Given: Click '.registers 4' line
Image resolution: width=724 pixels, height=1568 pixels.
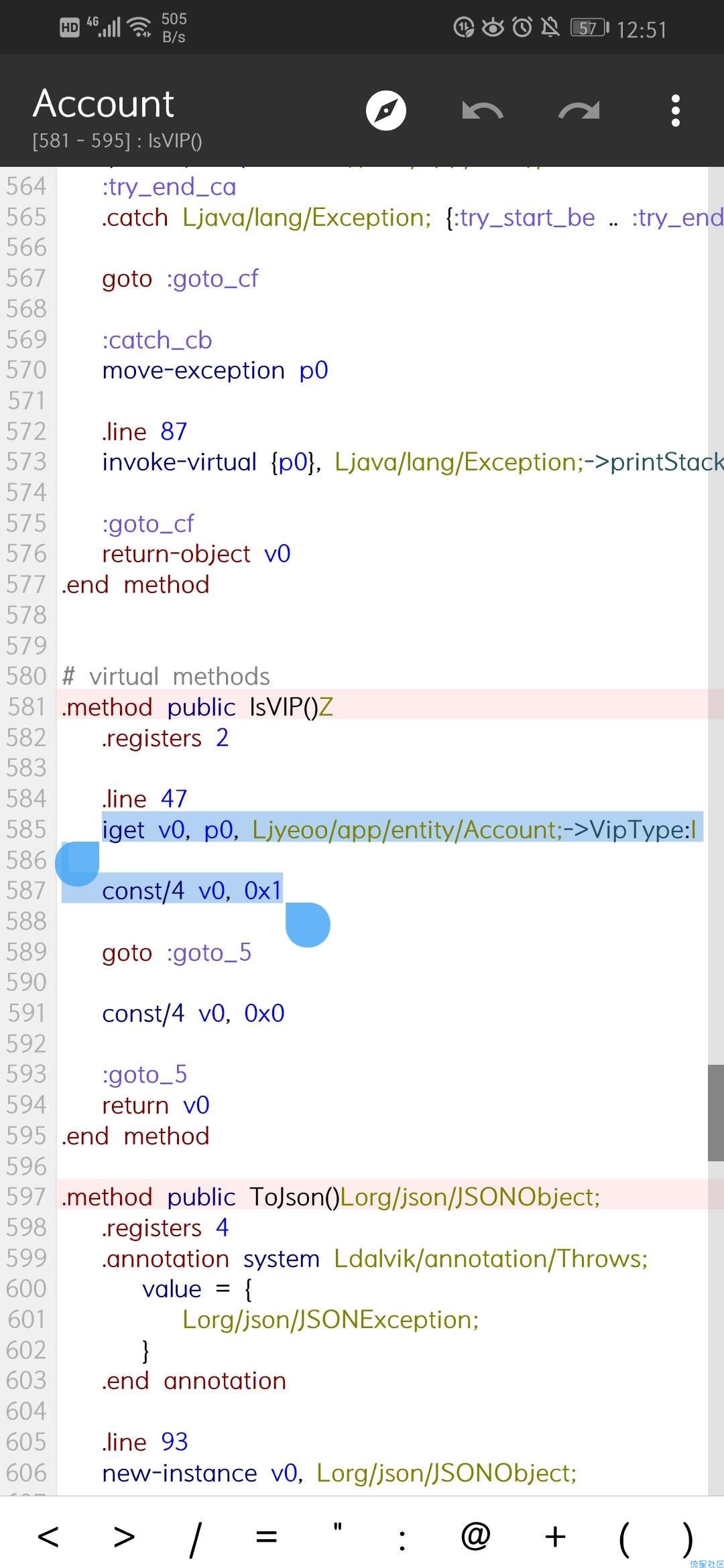Looking at the screenshot, I should (165, 1228).
